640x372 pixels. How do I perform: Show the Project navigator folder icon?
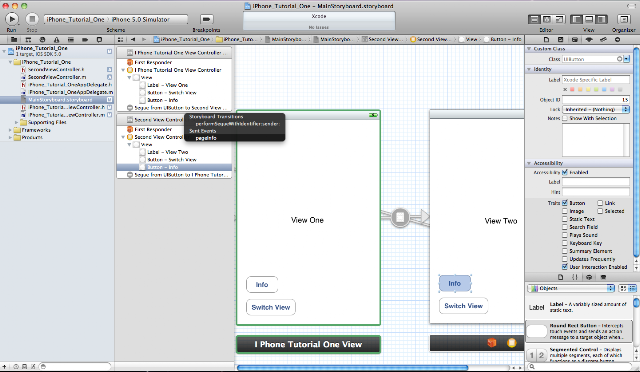click(14, 40)
